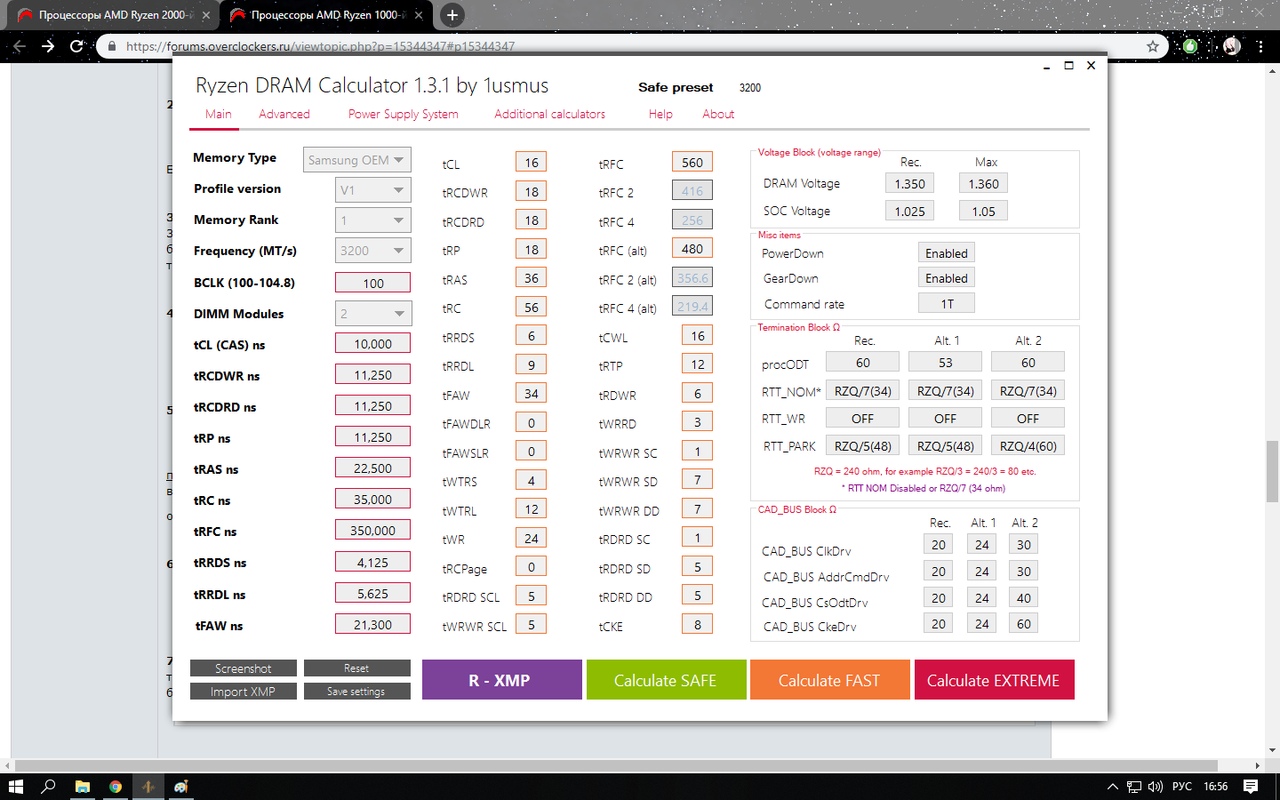Click the tFAW ns input field
Image resolution: width=1280 pixels, height=800 pixels.
373,625
